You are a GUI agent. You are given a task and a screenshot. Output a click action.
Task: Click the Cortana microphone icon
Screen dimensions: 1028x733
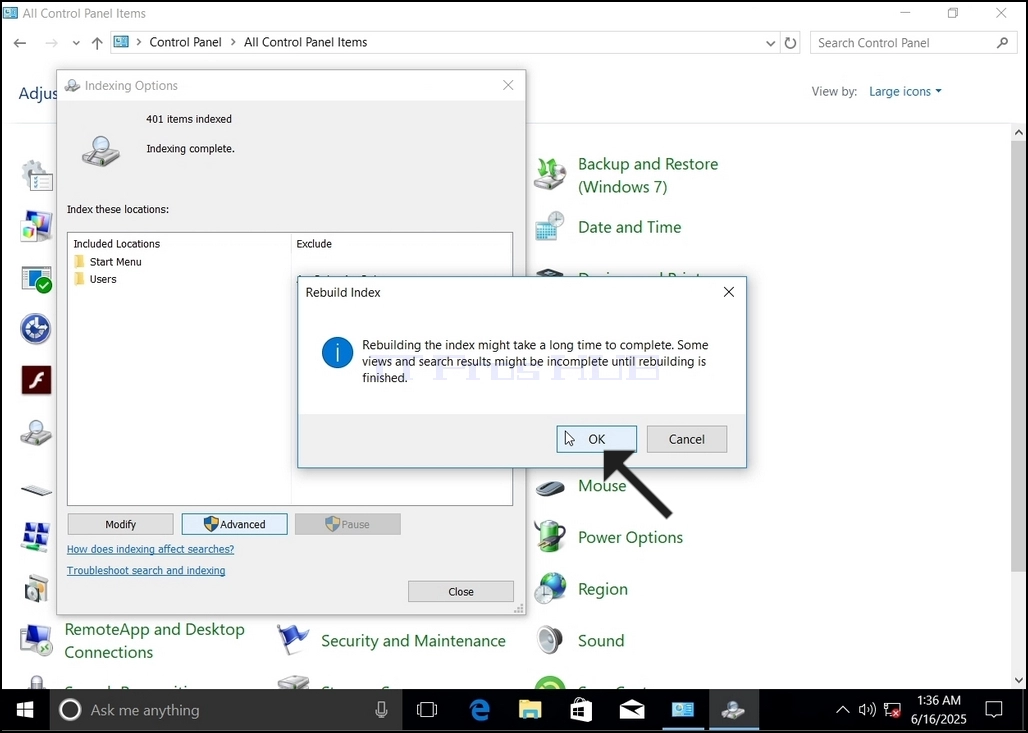pos(381,710)
